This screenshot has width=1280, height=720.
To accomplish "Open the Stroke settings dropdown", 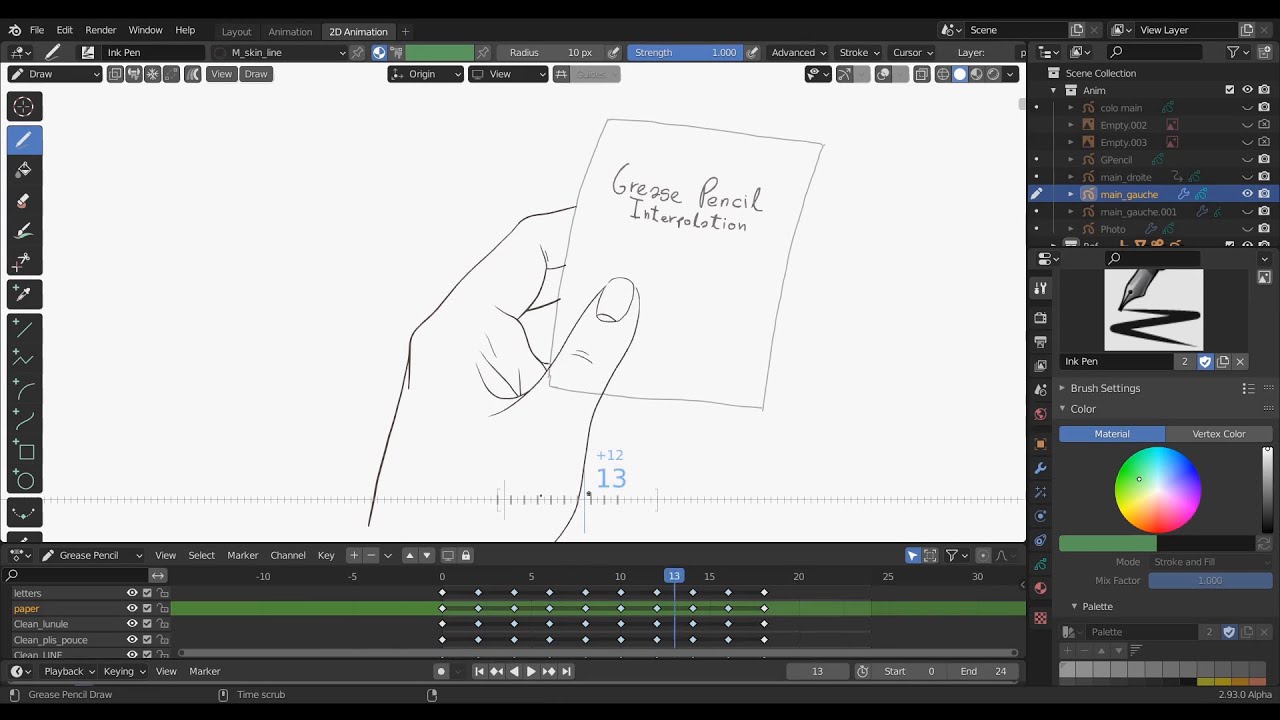I will [x=859, y=53].
